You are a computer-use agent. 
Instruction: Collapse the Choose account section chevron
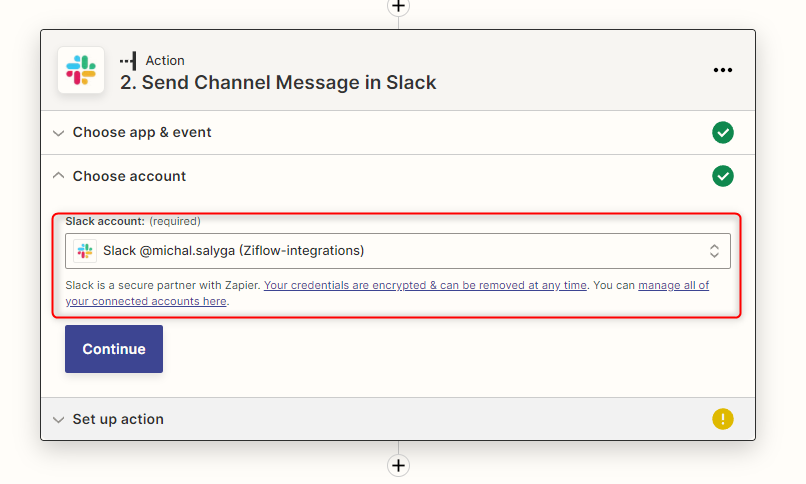click(58, 176)
